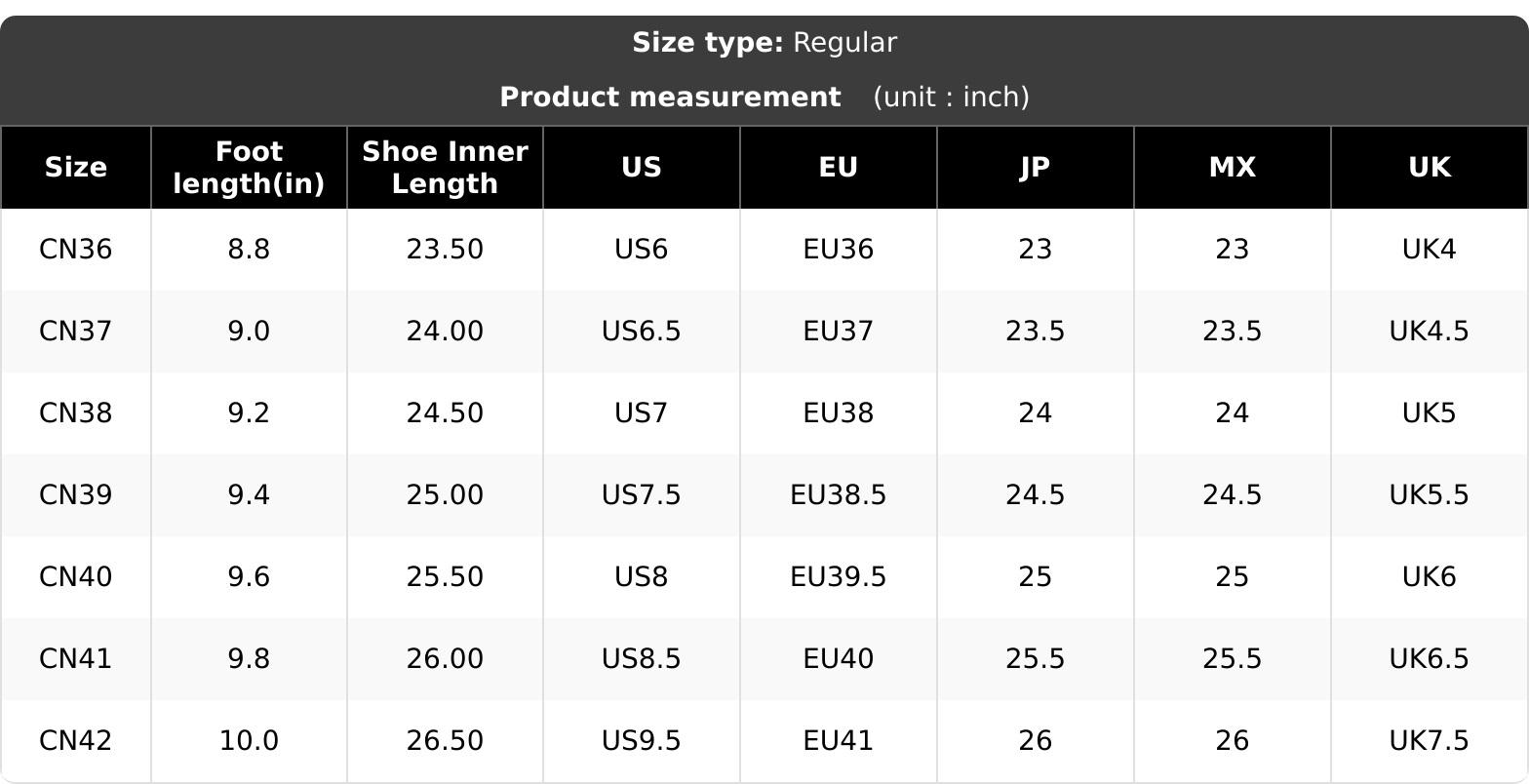Click the Size type: Regular title
The width and height of the screenshot is (1529, 784).
coord(764,43)
